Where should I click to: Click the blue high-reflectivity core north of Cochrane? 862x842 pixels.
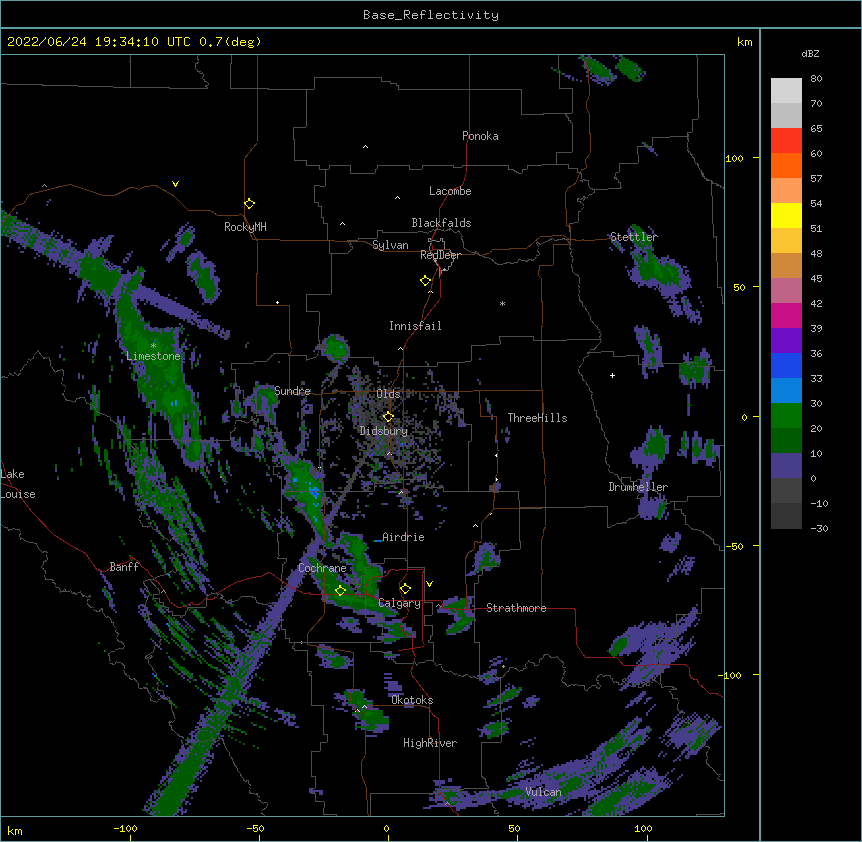[x=314, y=491]
